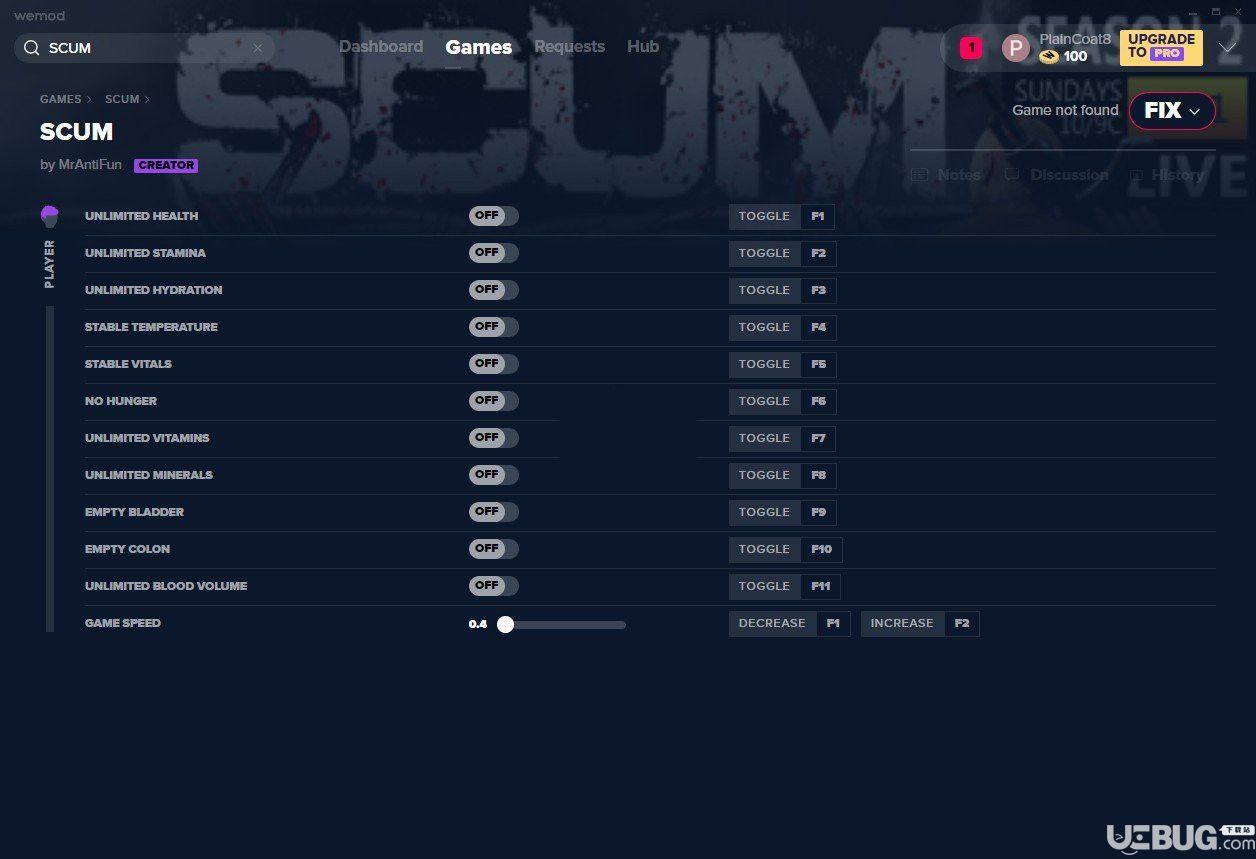
Task: Click Toggle hotkey for Stable Temperature
Action: pyautogui.click(x=781, y=327)
